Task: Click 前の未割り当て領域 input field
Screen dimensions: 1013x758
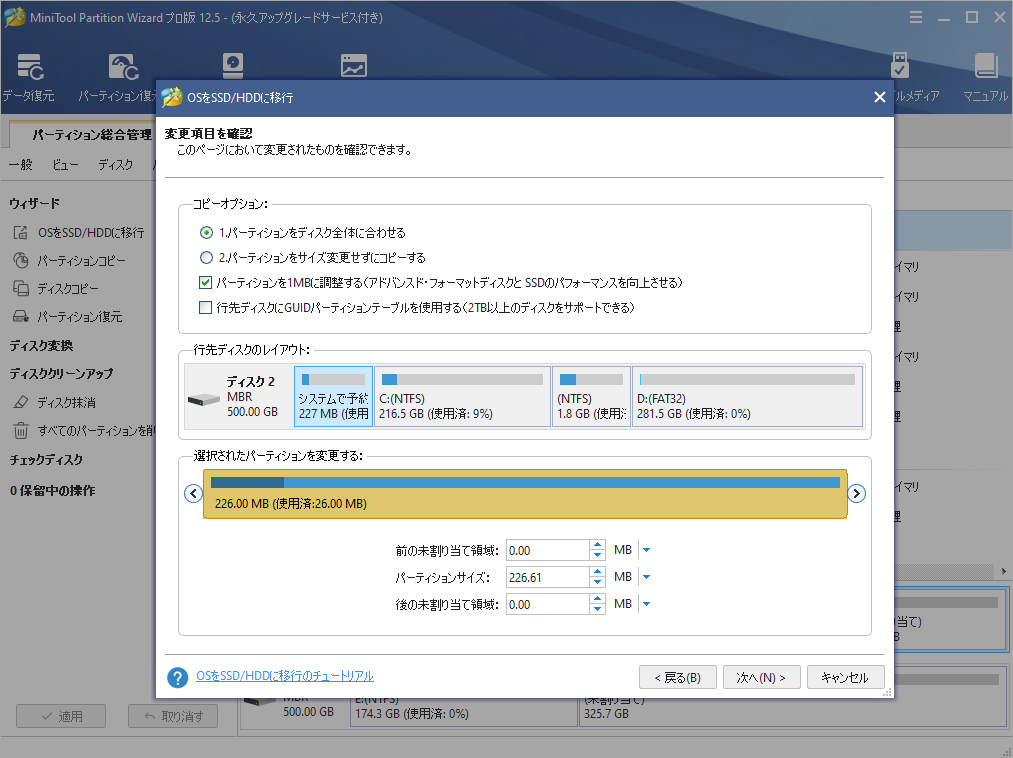Action: pyautogui.click(x=548, y=551)
